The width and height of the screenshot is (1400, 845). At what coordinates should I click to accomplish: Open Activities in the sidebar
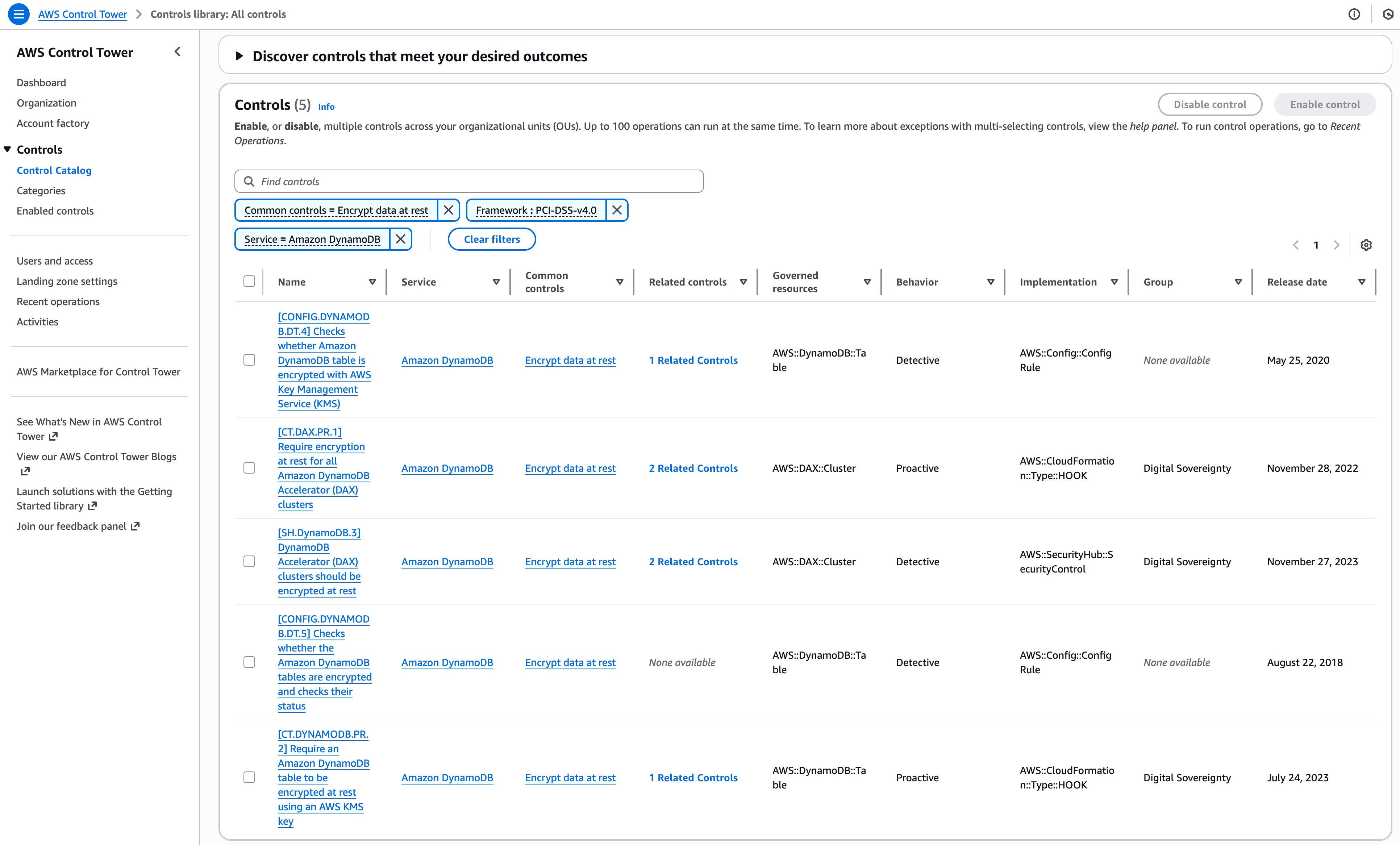[38, 322]
